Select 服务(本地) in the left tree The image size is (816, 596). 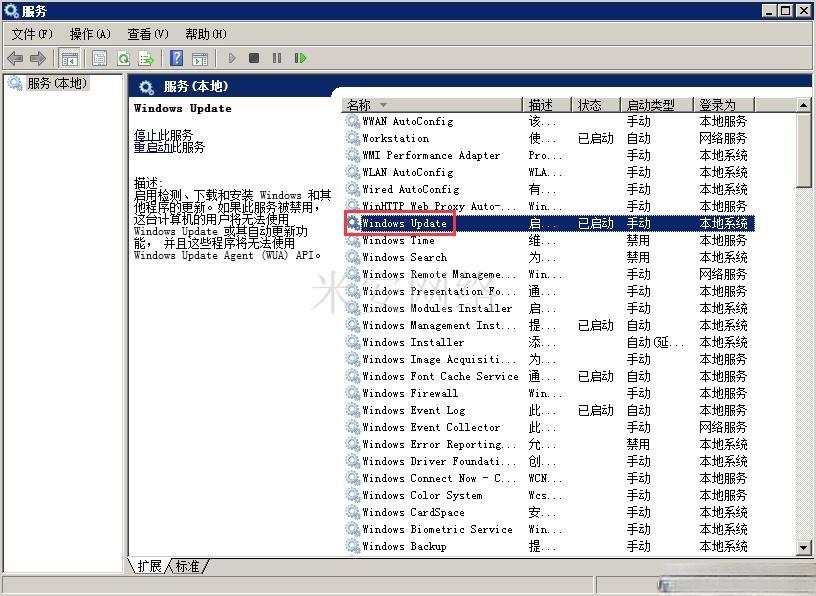click(57, 83)
